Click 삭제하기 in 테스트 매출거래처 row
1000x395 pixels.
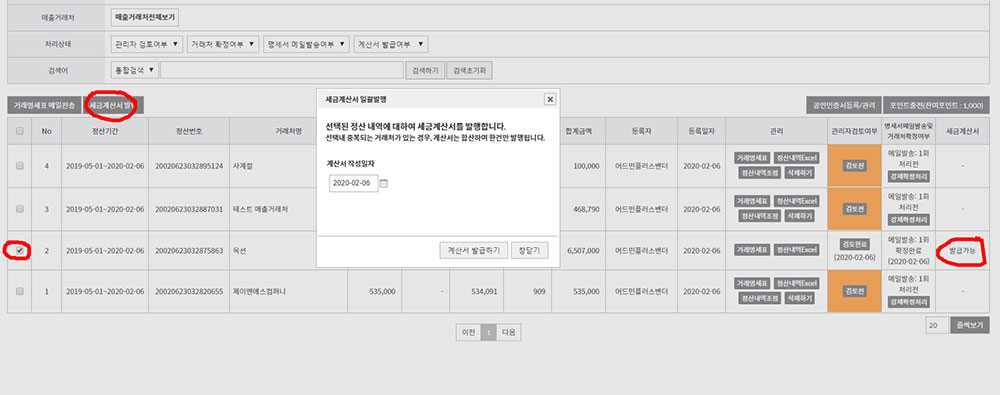799,216
